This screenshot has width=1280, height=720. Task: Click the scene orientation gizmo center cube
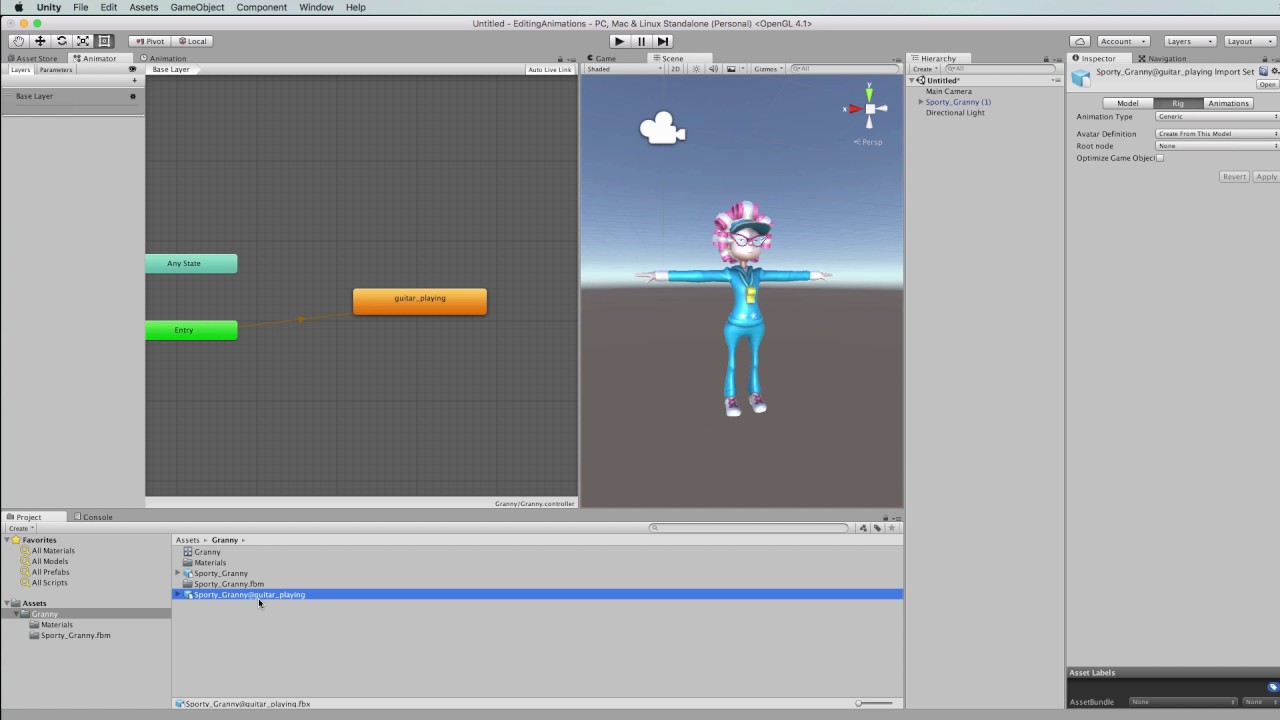870,108
